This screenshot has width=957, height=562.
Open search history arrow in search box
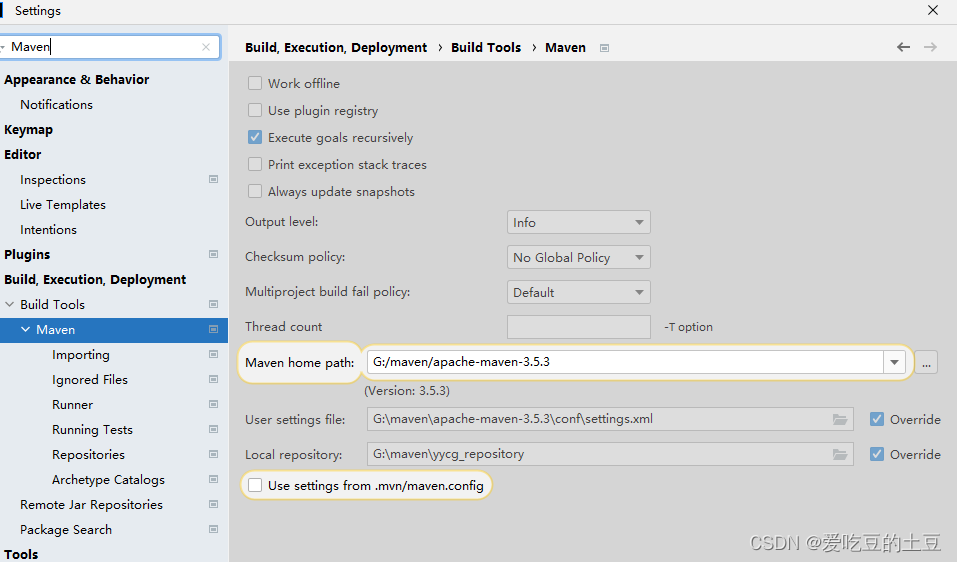pyautogui.click(x=3, y=47)
